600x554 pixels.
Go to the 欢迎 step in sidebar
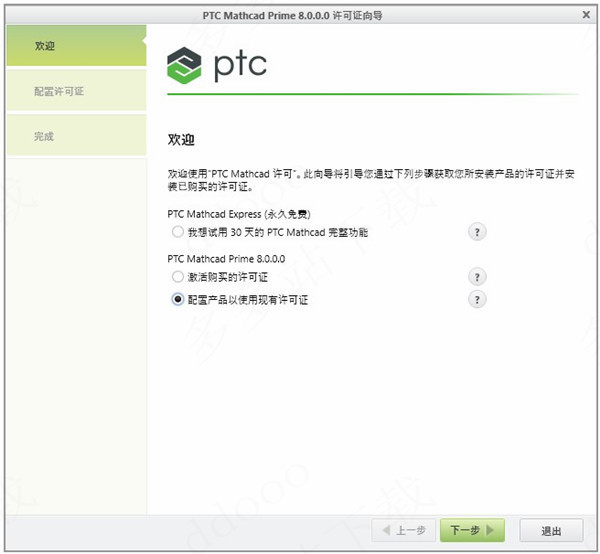coord(77,46)
